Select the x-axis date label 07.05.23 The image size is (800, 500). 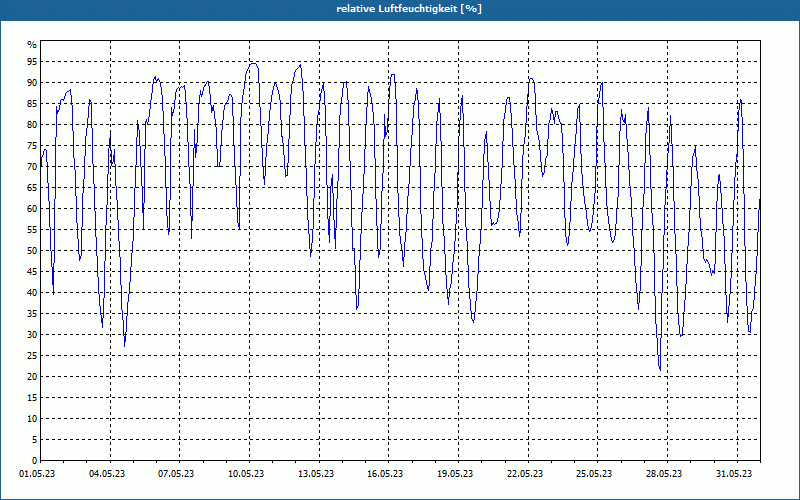[x=176, y=474]
